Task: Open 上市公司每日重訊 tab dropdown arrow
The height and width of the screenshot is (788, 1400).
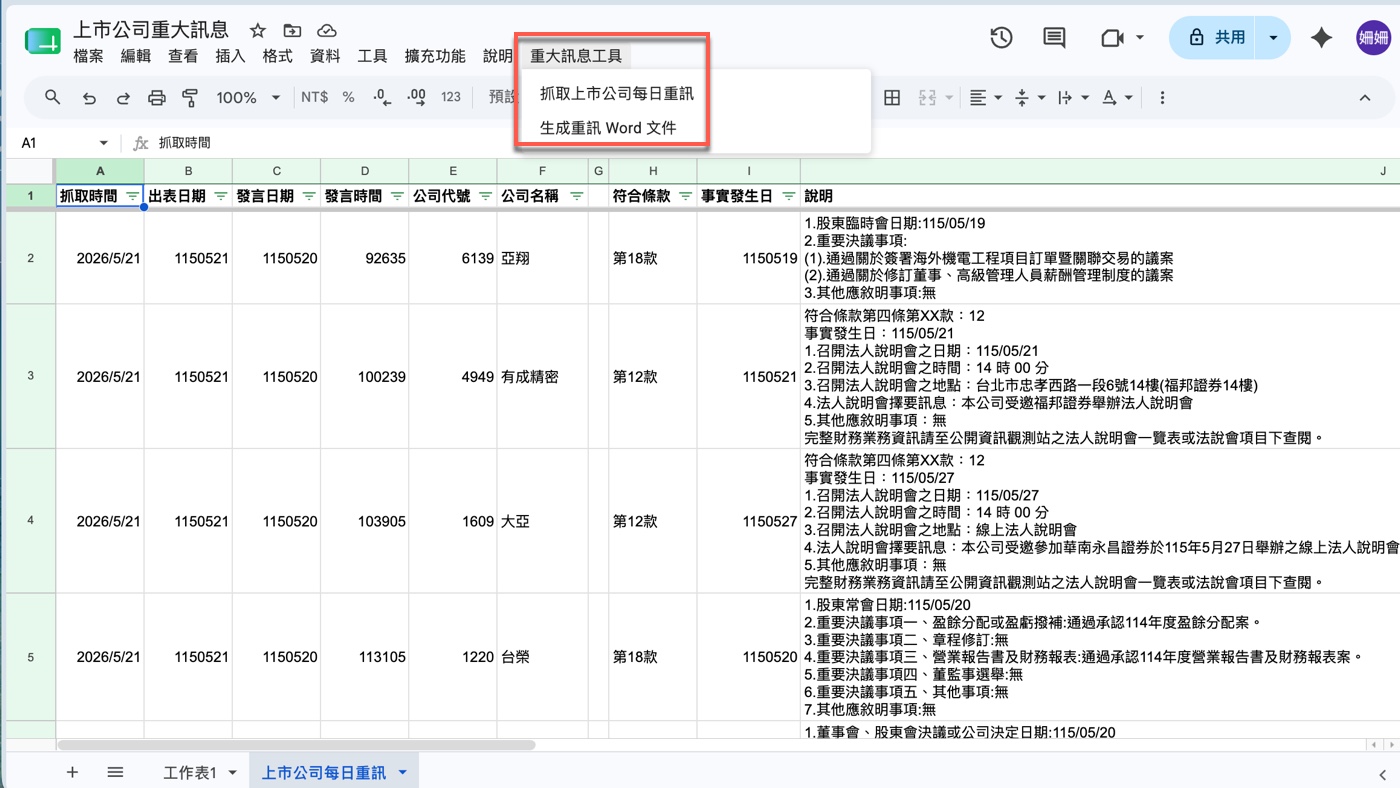Action: [403, 772]
